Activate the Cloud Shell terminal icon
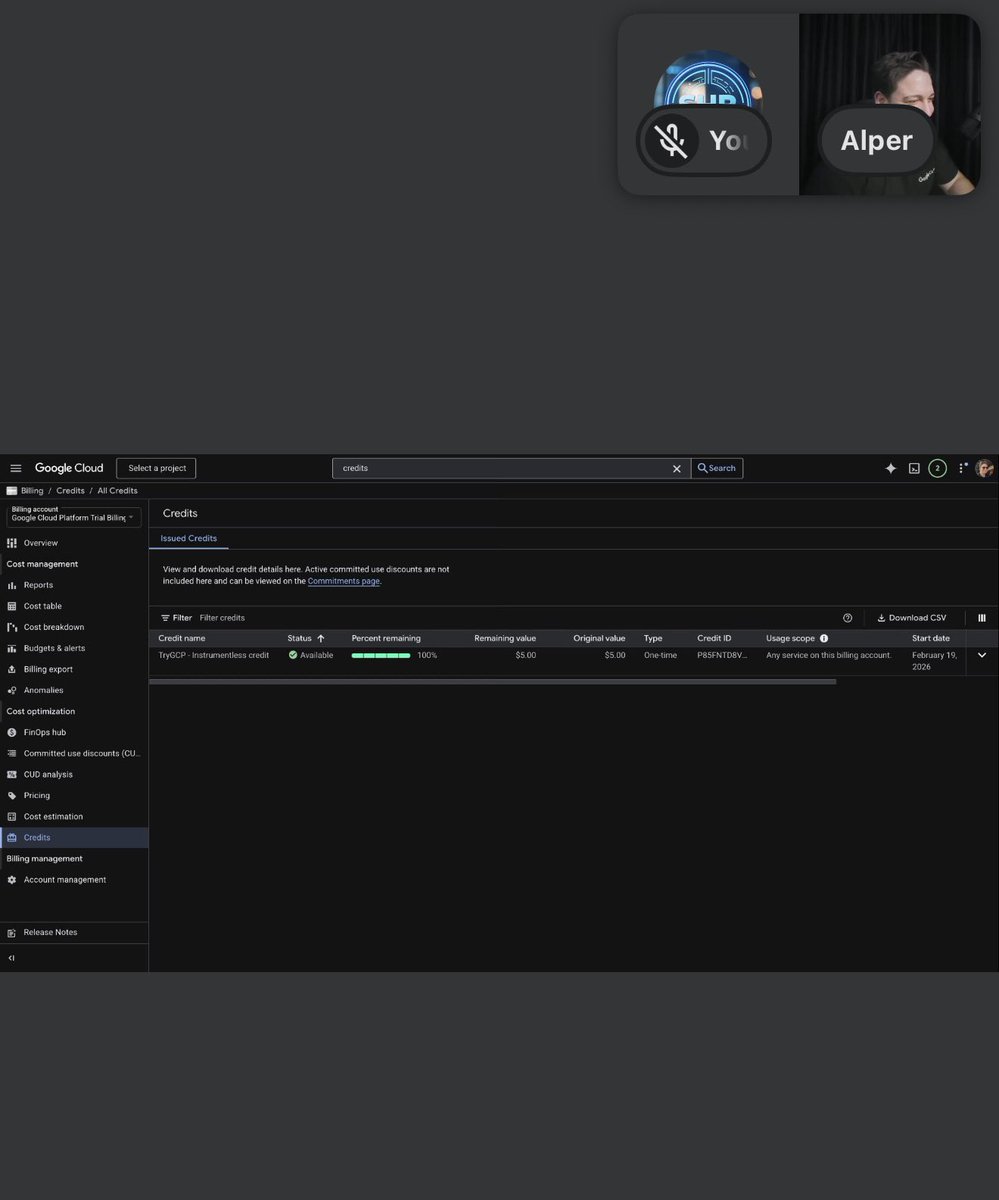The height and width of the screenshot is (1200, 999). (914, 468)
